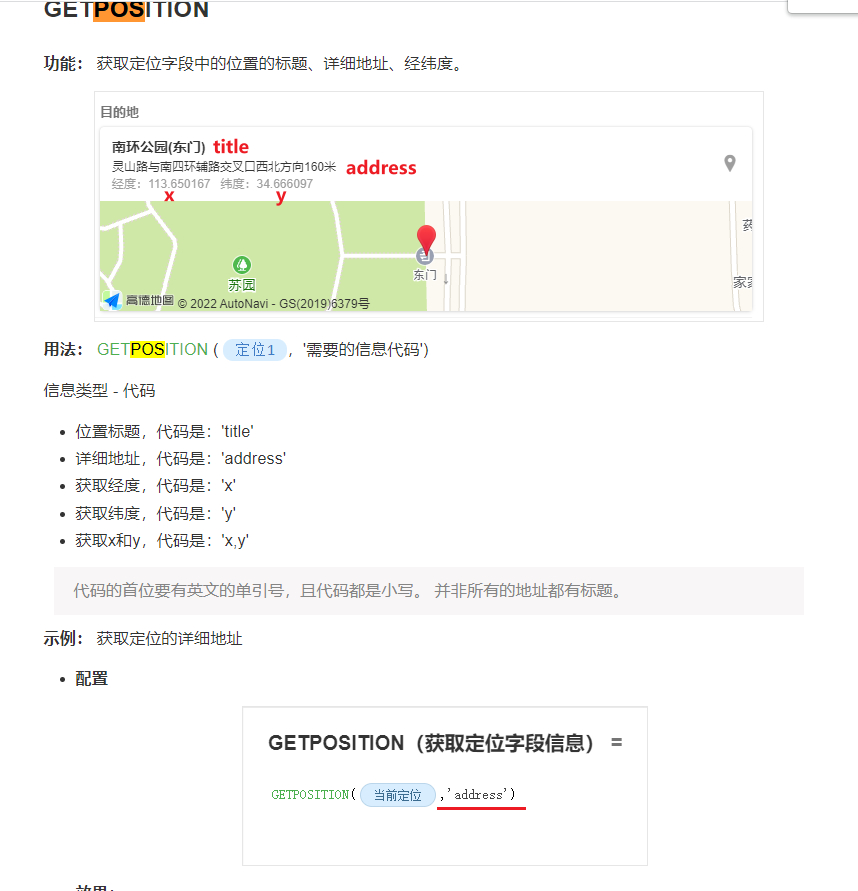Viewport: 858px width, 891px height.
Task: Click the latitude value 34.666097
Action: pyautogui.click(x=285, y=184)
